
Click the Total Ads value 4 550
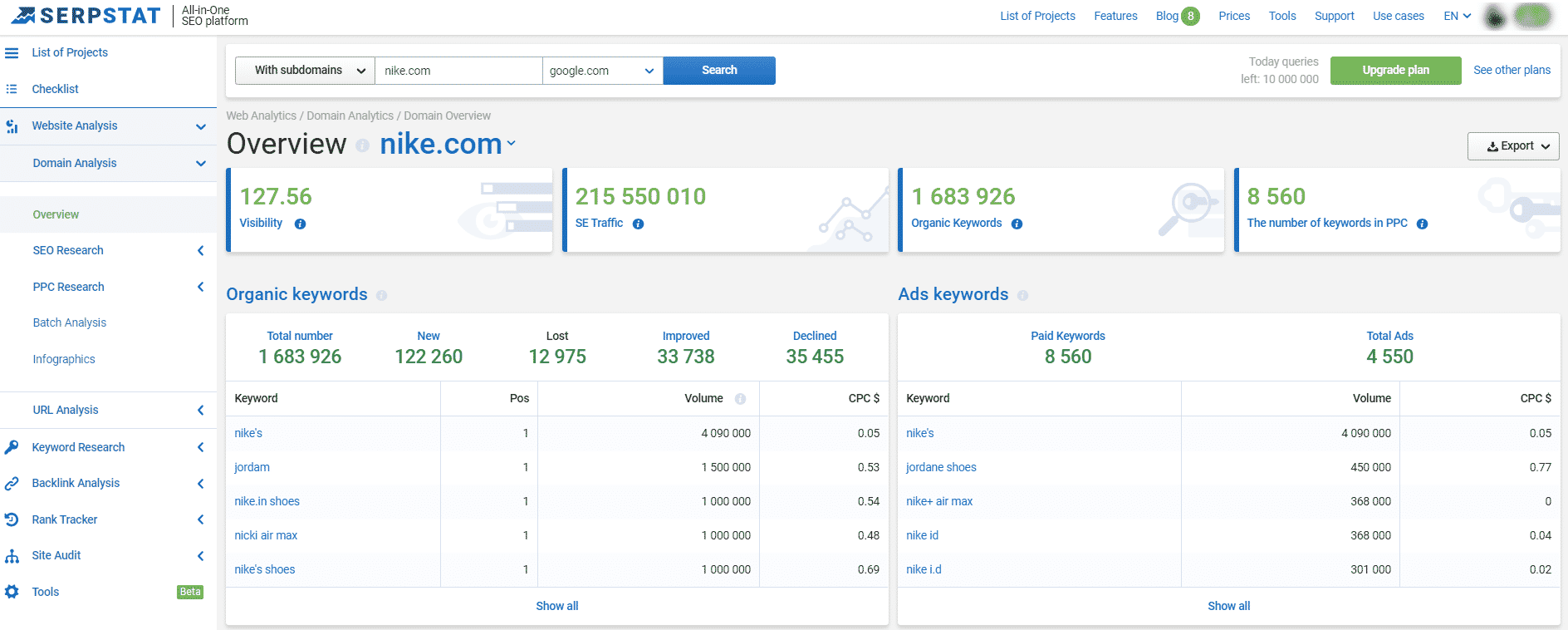pos(1389,357)
